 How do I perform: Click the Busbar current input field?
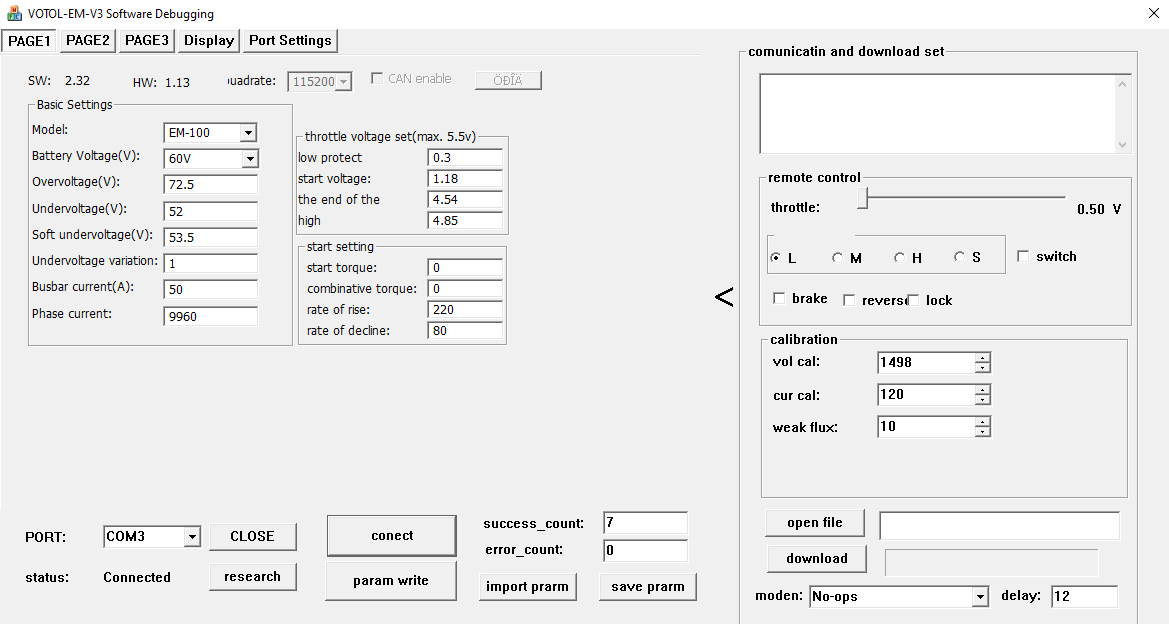point(210,289)
